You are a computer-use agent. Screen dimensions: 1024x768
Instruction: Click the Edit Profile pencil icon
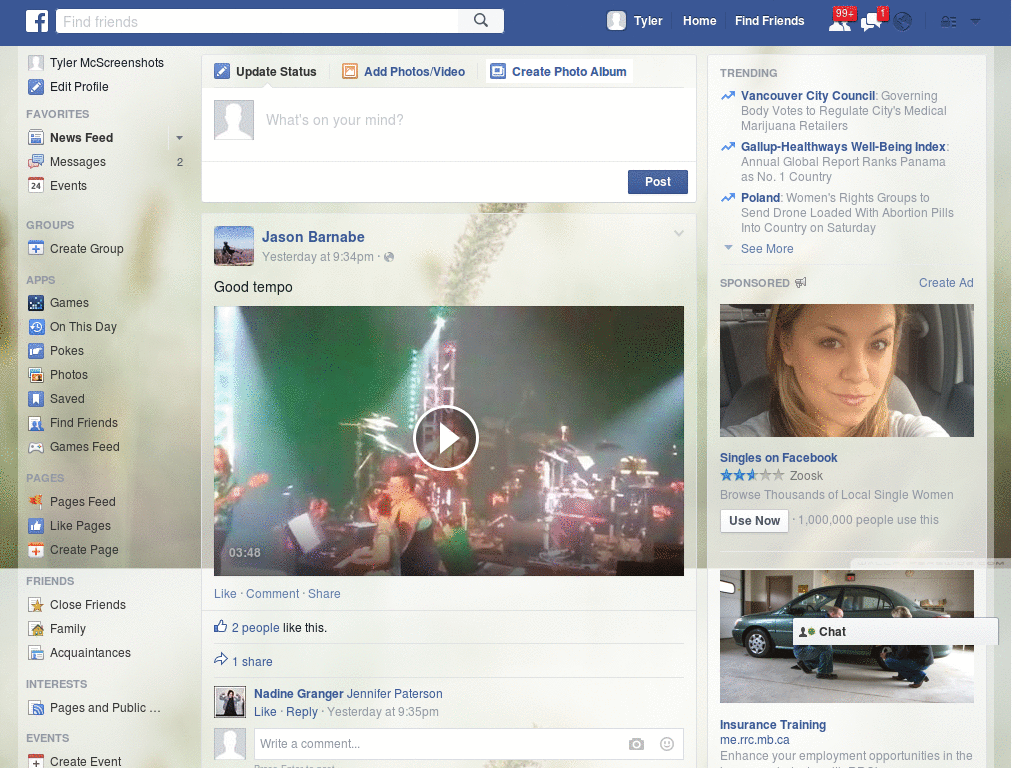coord(36,87)
